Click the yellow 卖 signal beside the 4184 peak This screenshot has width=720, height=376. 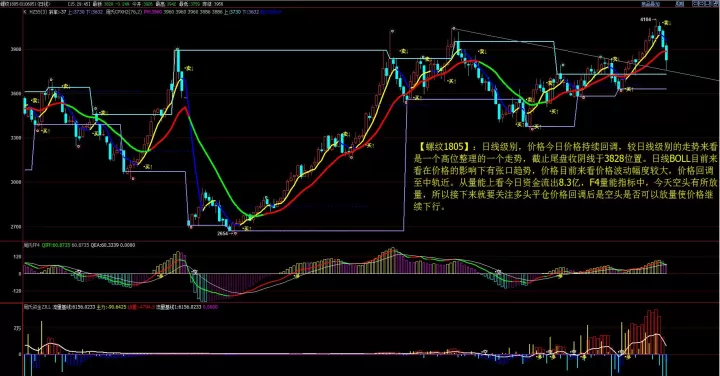tap(667, 22)
